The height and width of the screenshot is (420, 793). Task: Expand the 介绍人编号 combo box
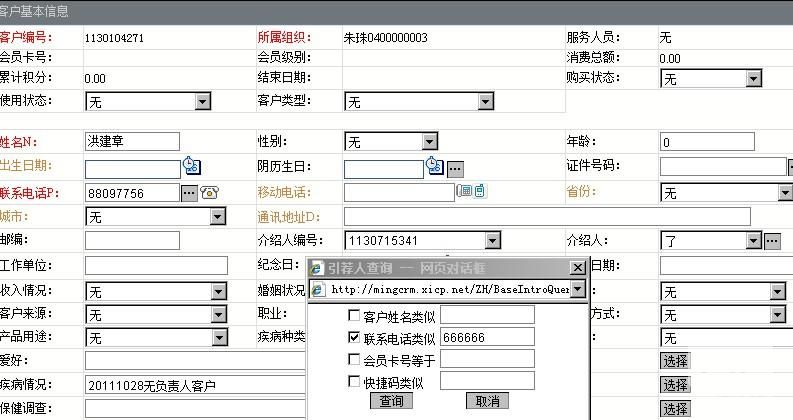point(491,240)
